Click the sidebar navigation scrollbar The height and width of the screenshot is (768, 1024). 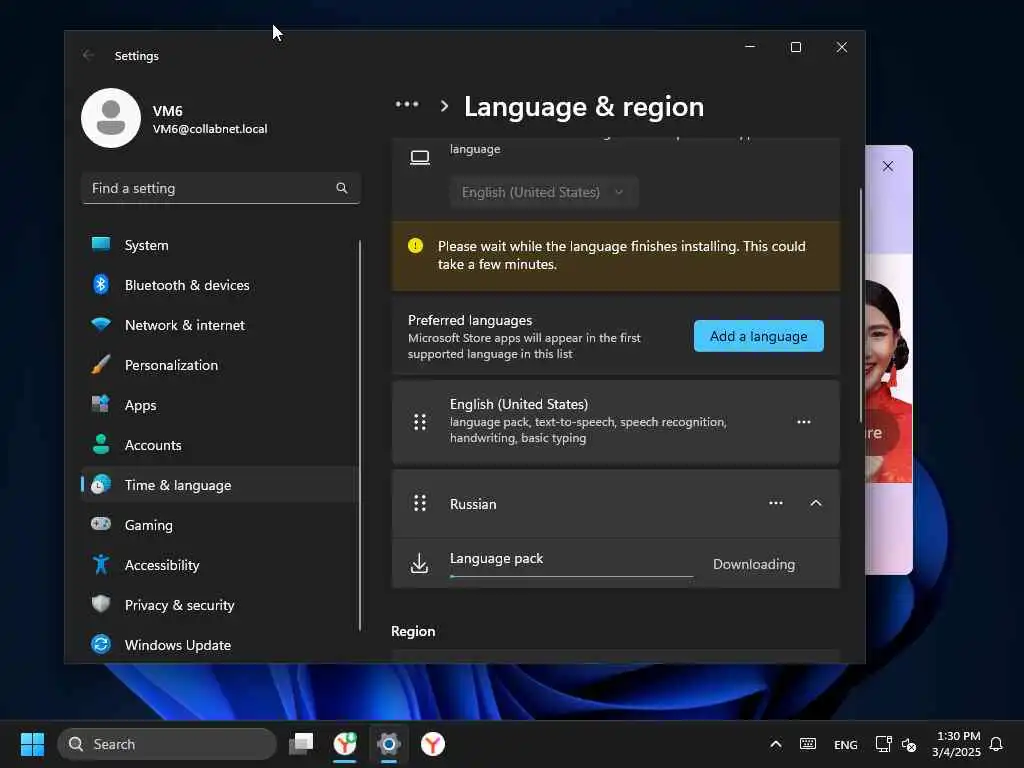pyautogui.click(x=360, y=435)
